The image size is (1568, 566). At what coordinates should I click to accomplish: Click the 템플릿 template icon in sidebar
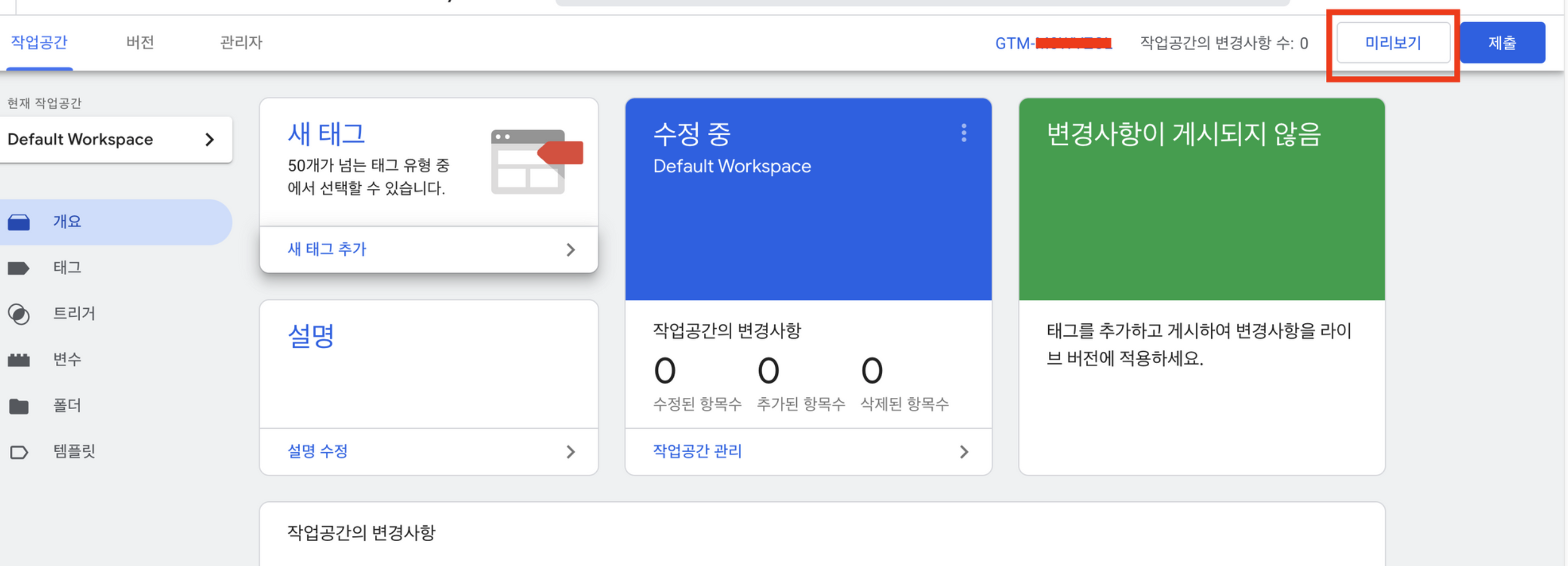tap(19, 452)
